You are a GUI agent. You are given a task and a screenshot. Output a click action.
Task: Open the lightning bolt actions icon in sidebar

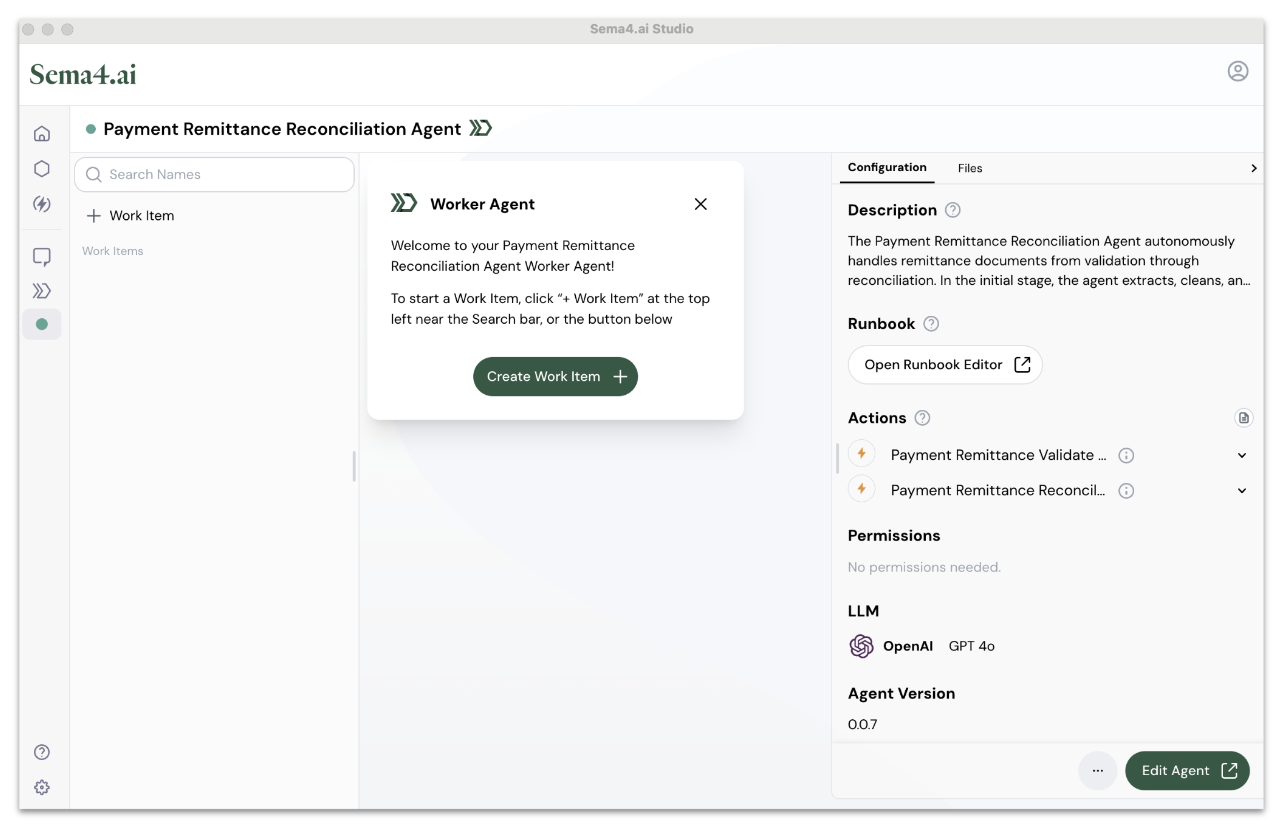pyautogui.click(x=42, y=204)
